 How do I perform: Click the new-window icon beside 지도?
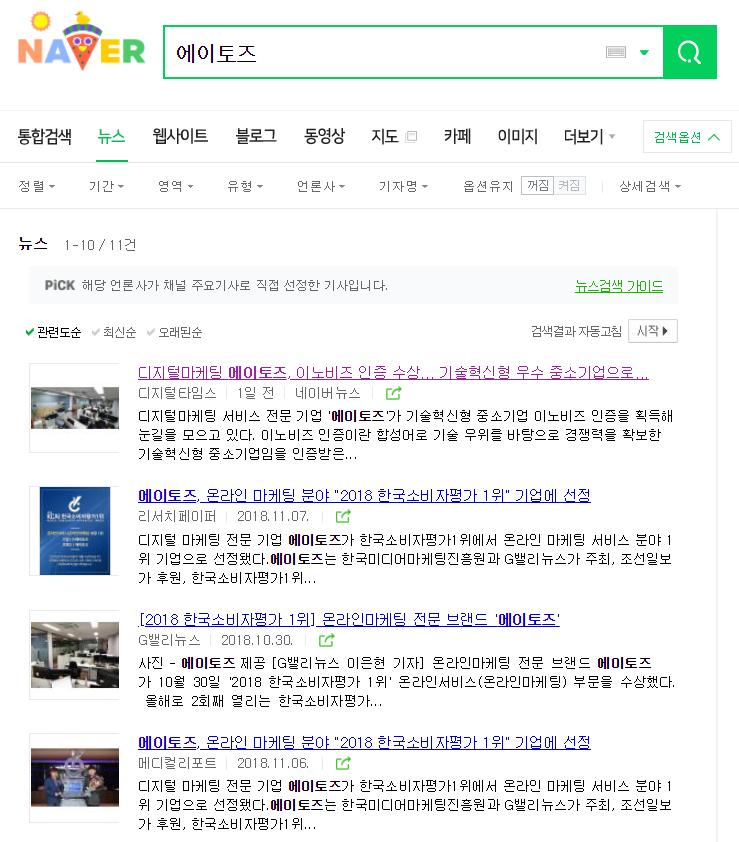(411, 136)
